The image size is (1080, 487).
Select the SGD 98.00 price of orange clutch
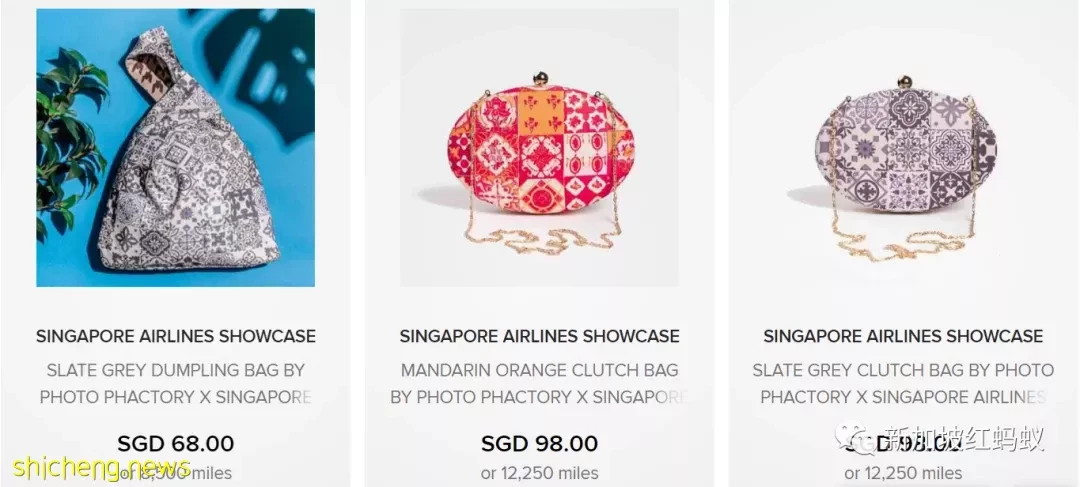click(x=539, y=444)
